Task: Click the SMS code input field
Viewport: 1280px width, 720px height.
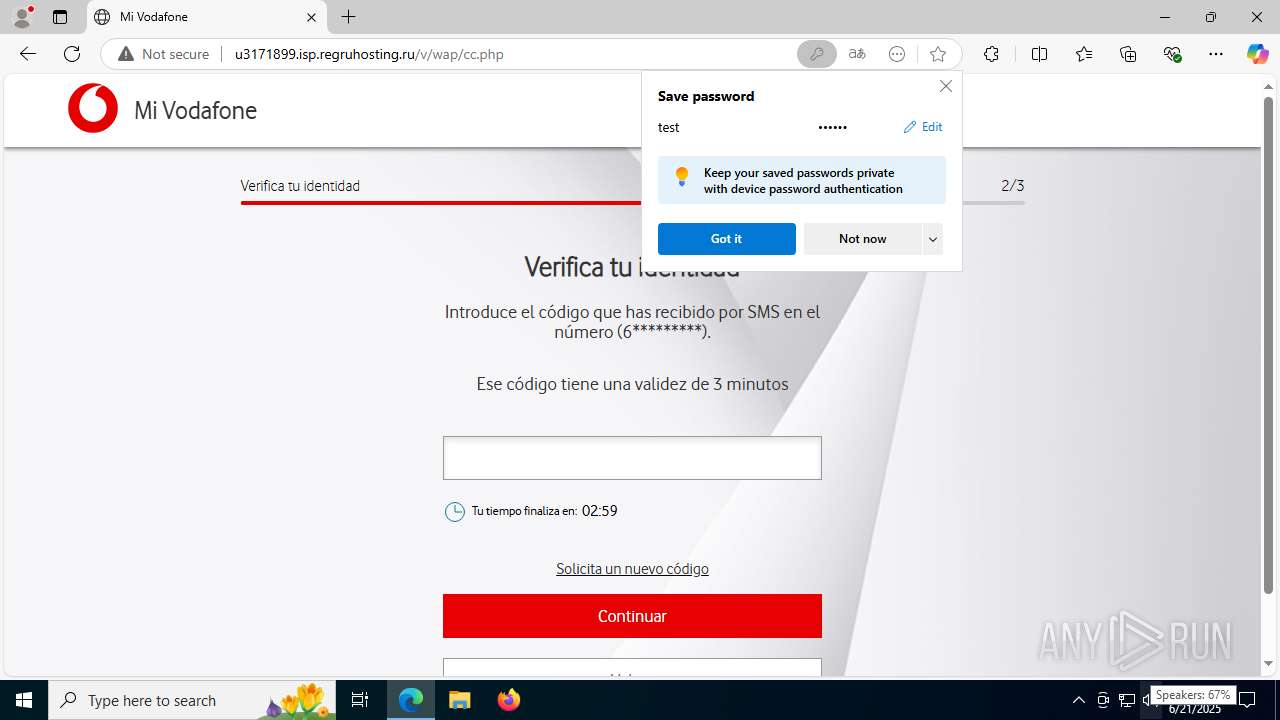Action: (x=632, y=458)
